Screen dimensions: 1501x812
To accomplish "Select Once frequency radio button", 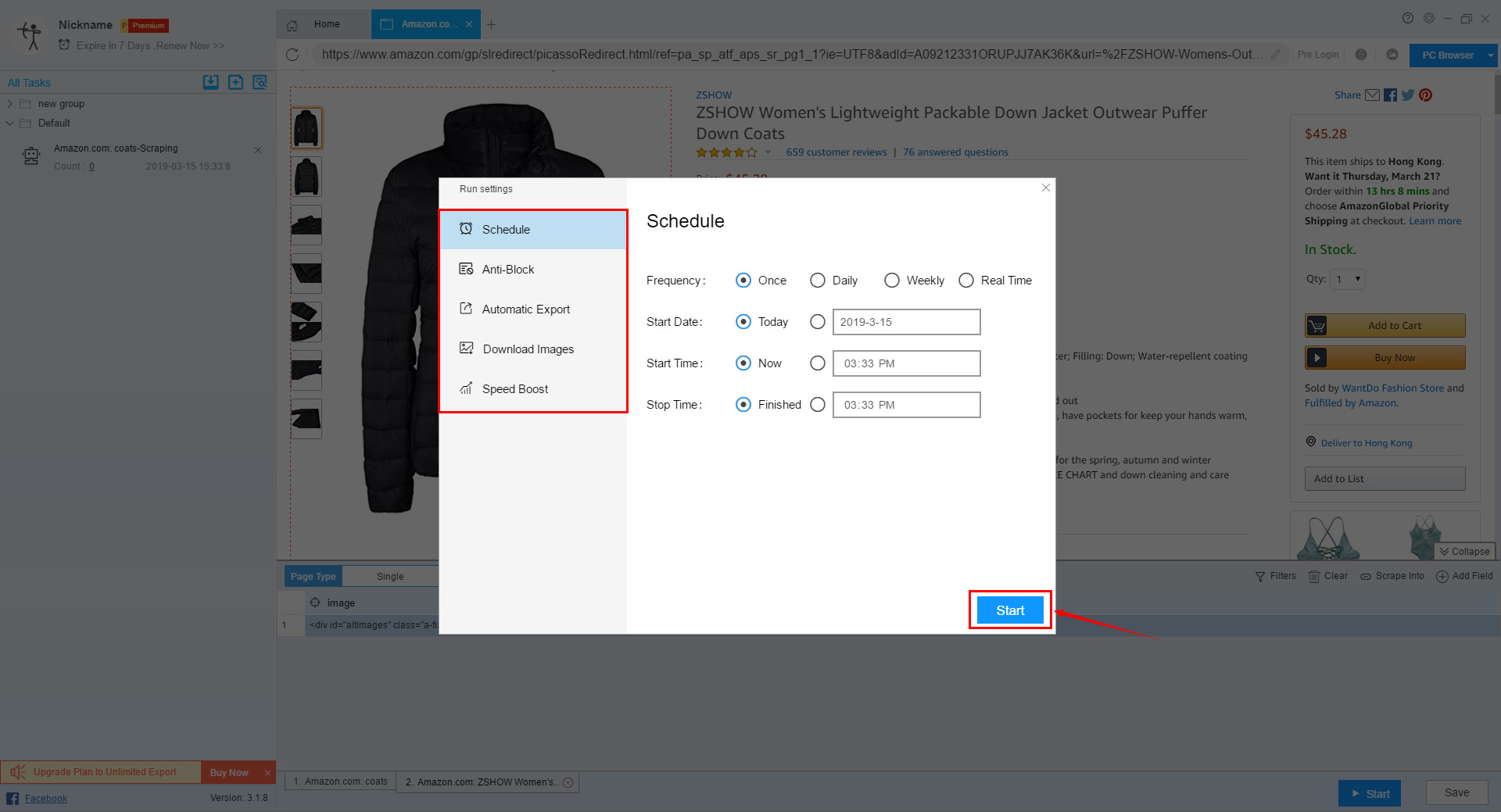I will [x=743, y=281].
